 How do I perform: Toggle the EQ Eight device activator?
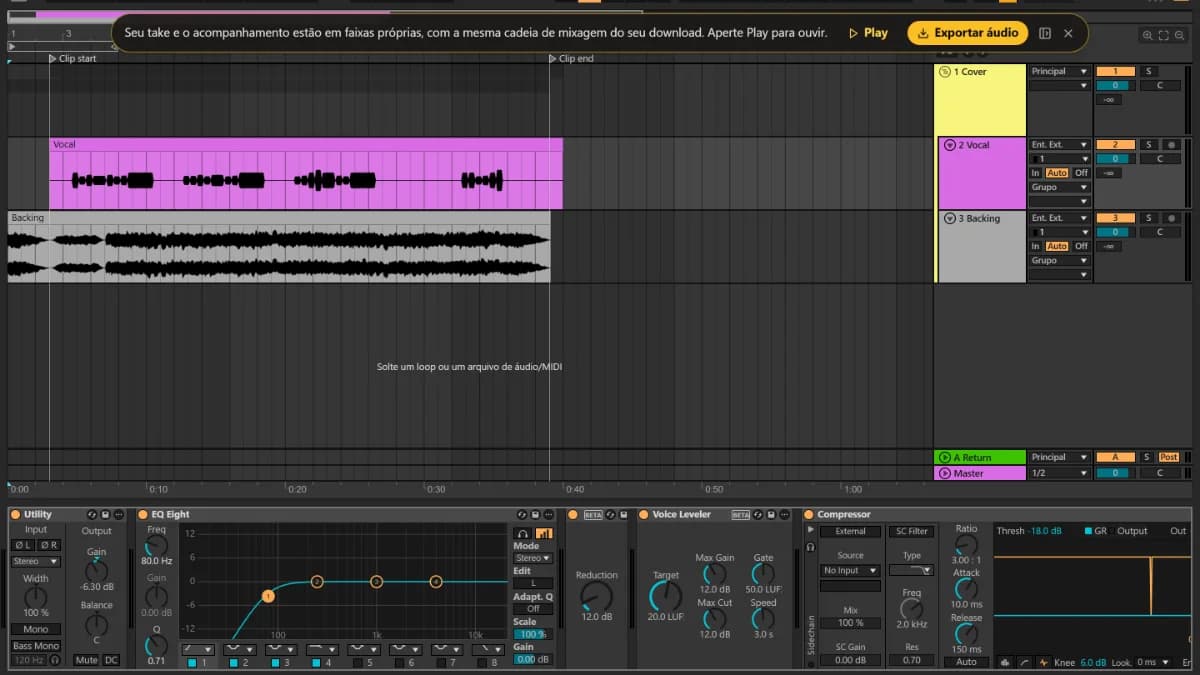143,514
